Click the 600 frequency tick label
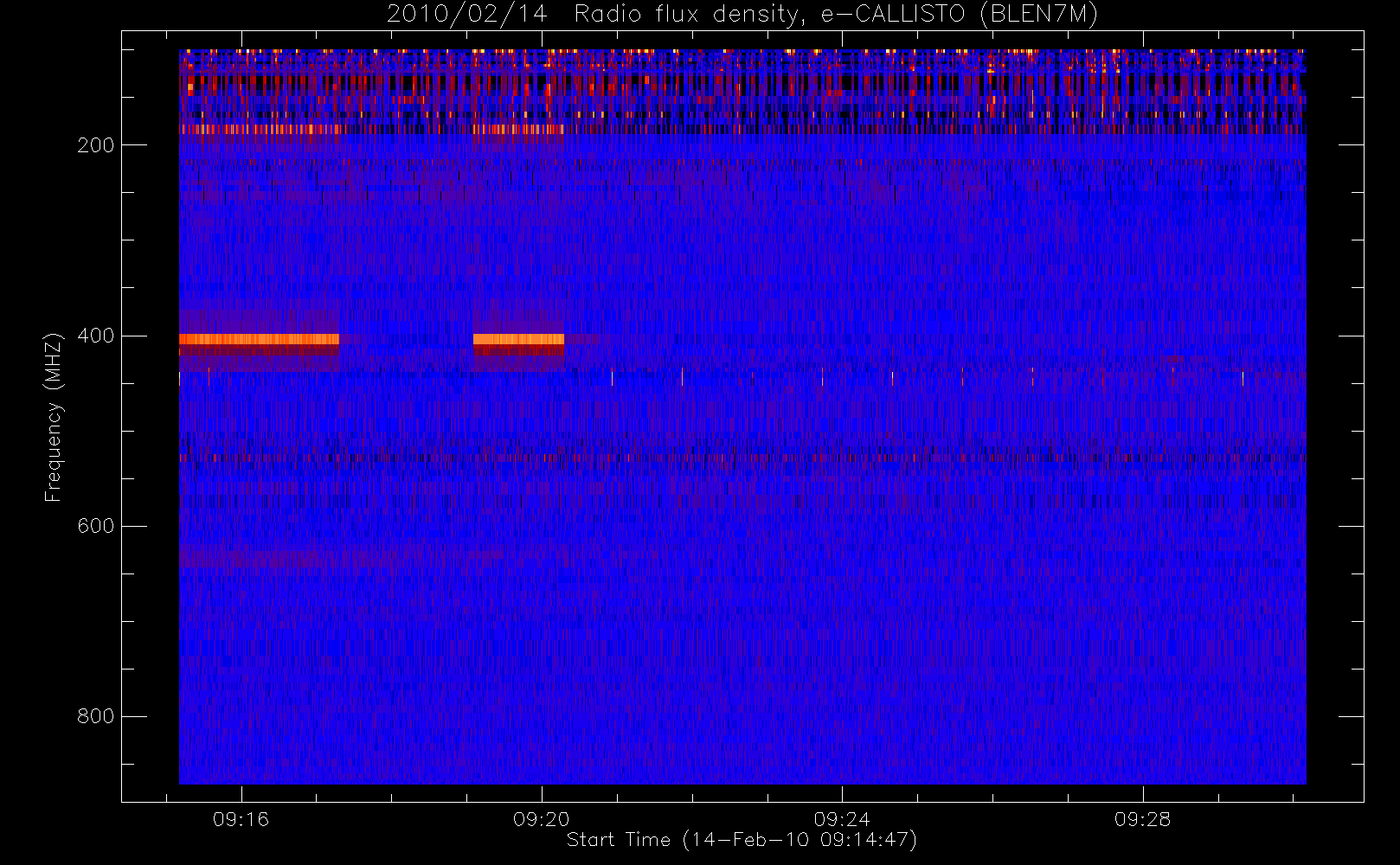This screenshot has height=865, width=1400. (x=96, y=526)
